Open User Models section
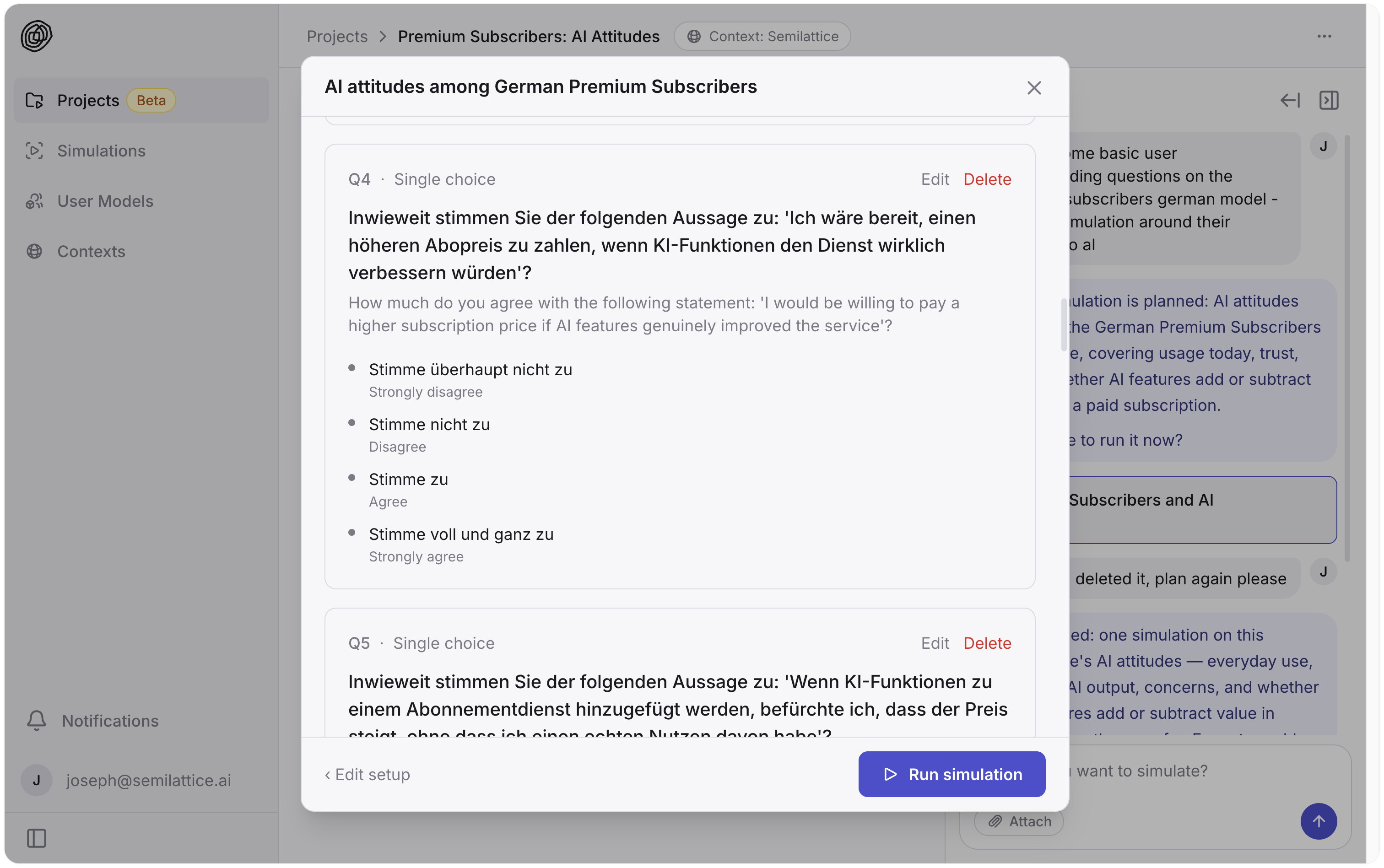This screenshot has width=1384, height=868. (141, 201)
